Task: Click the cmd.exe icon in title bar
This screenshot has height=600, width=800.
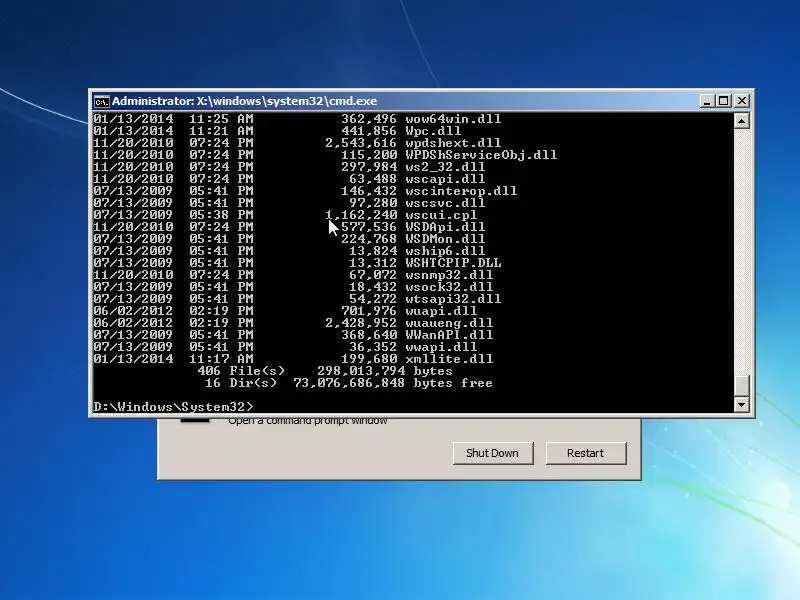Action: (102, 102)
